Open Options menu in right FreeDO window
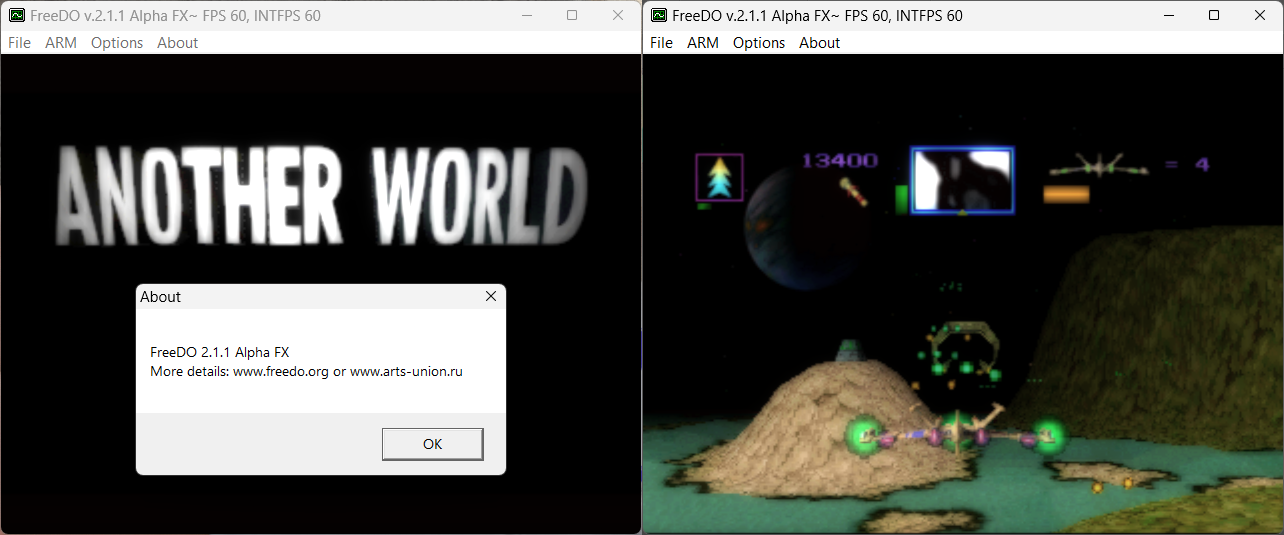Image resolution: width=1284 pixels, height=535 pixels. tap(759, 43)
